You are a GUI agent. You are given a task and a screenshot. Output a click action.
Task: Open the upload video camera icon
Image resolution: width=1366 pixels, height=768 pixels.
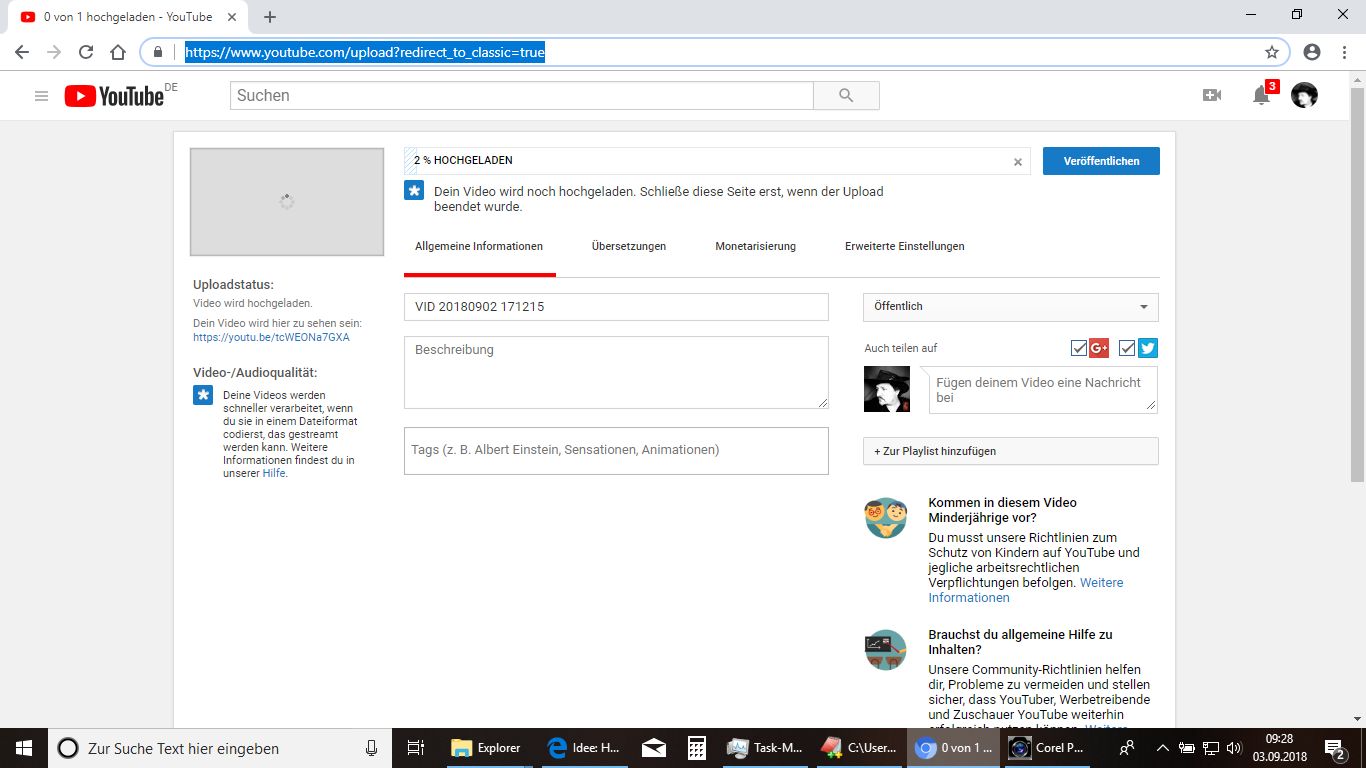tap(1212, 95)
